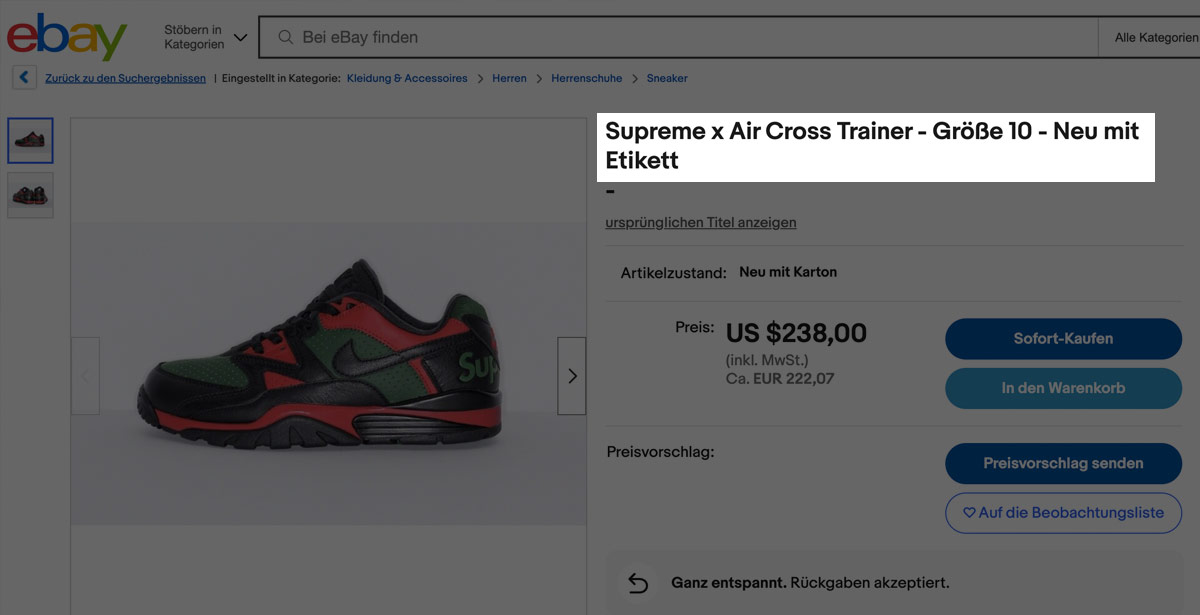The height and width of the screenshot is (615, 1200).
Task: Click Preisvorschlag senden button
Action: tap(1063, 464)
